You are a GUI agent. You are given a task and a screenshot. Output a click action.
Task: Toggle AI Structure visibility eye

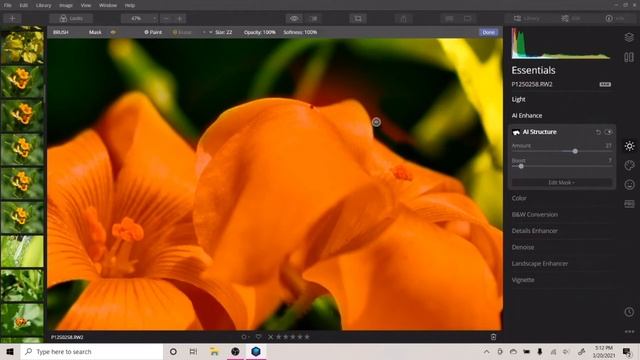pos(609,132)
